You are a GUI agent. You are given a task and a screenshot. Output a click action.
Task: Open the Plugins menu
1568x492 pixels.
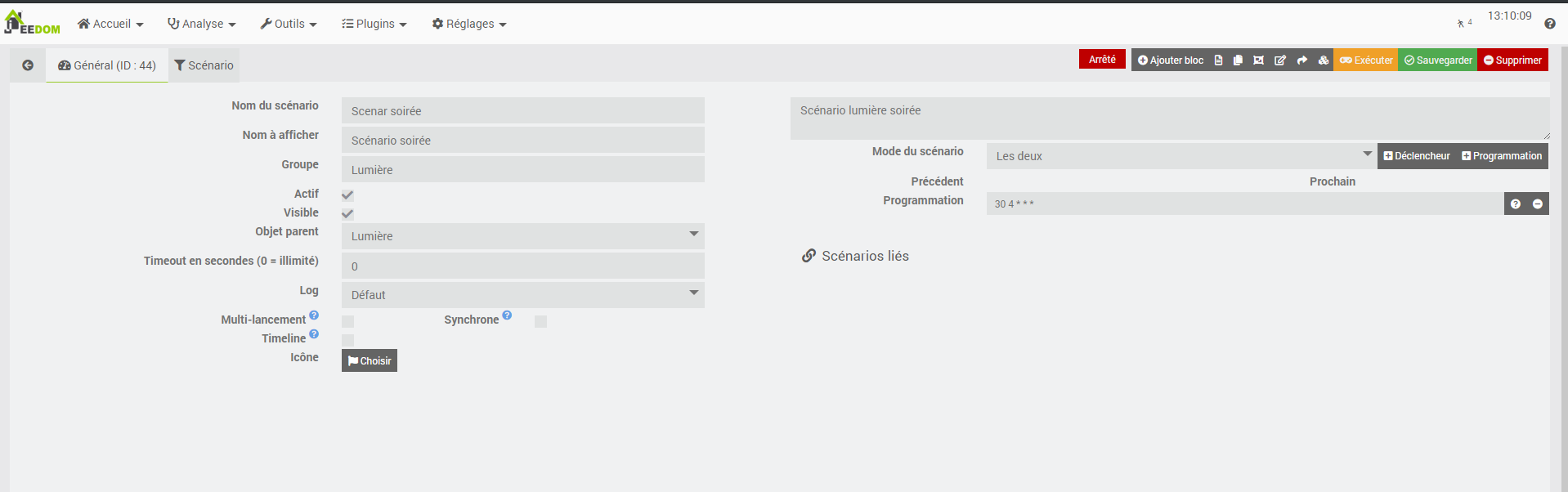tap(374, 24)
